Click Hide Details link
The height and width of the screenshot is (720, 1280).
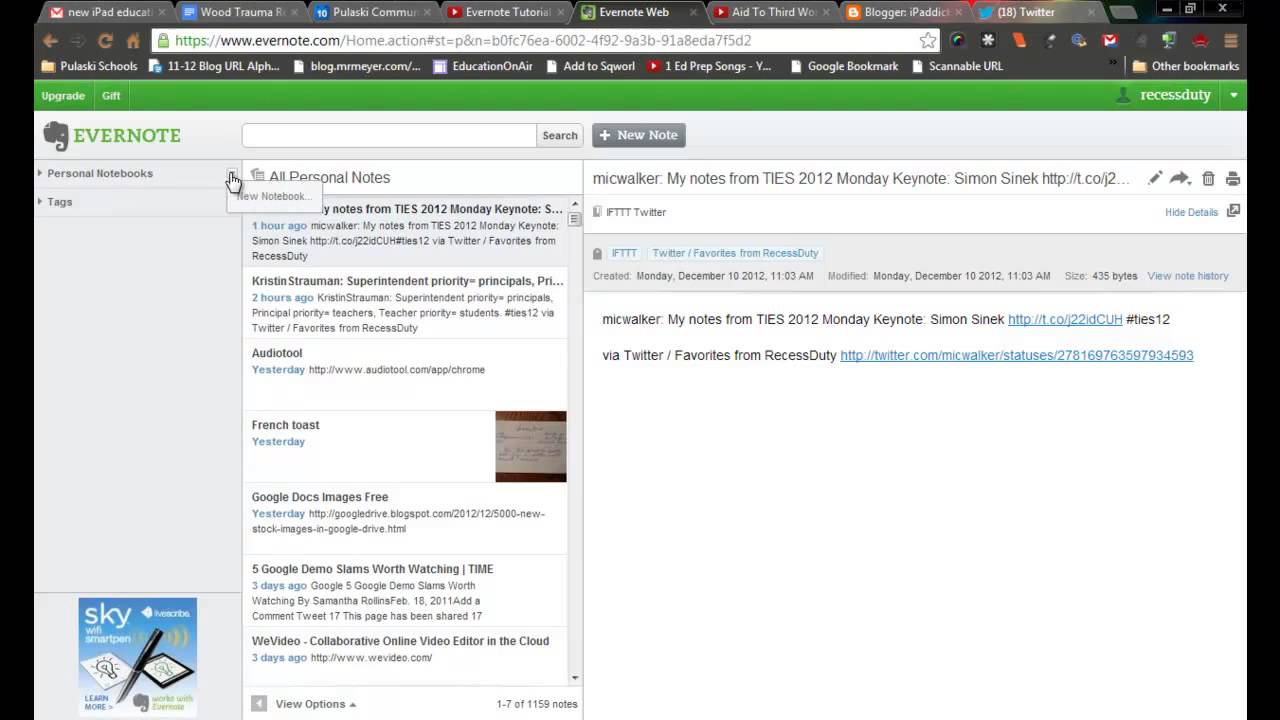1191,212
